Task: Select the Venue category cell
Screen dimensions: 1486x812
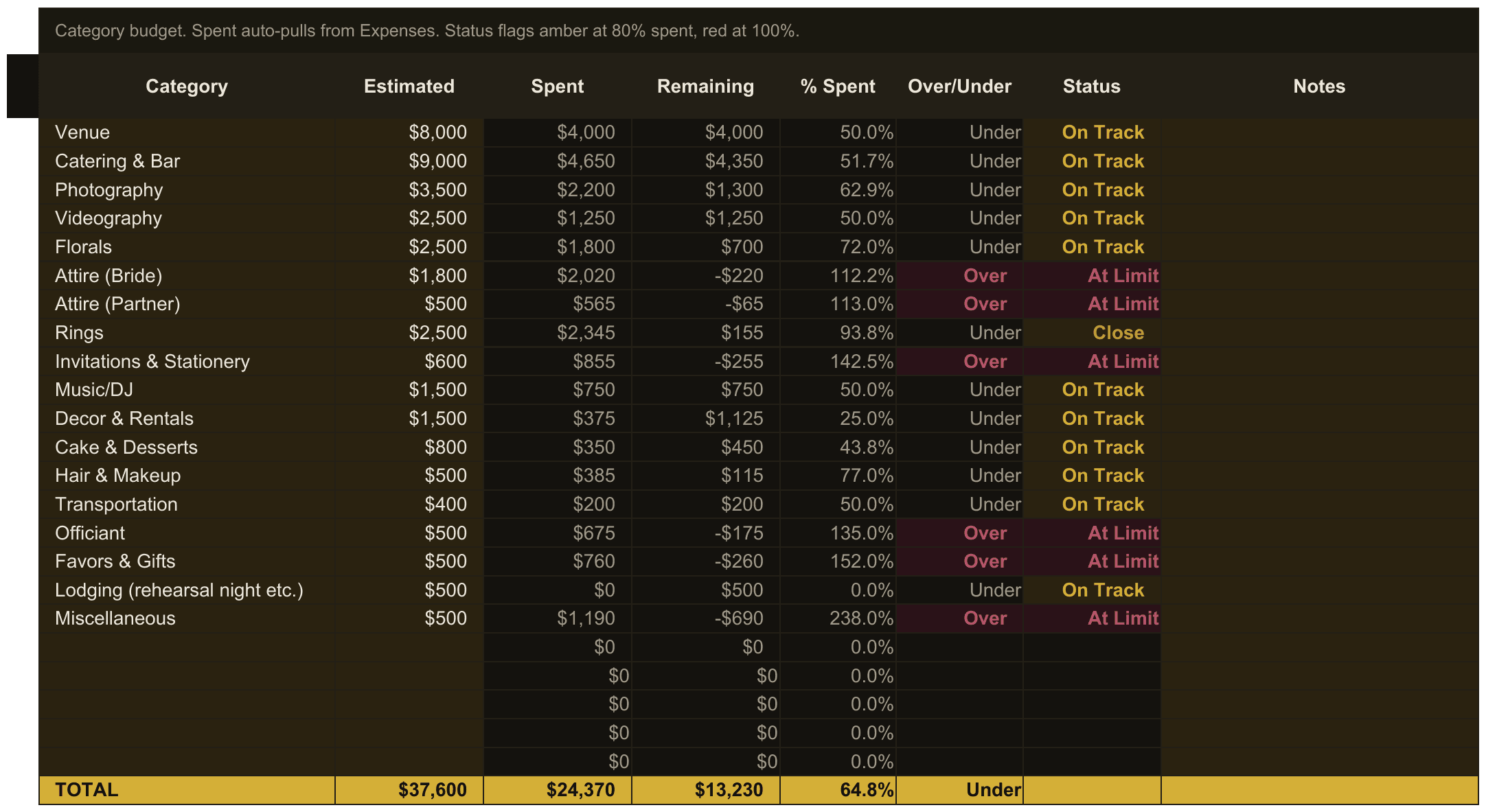Action: tap(187, 132)
